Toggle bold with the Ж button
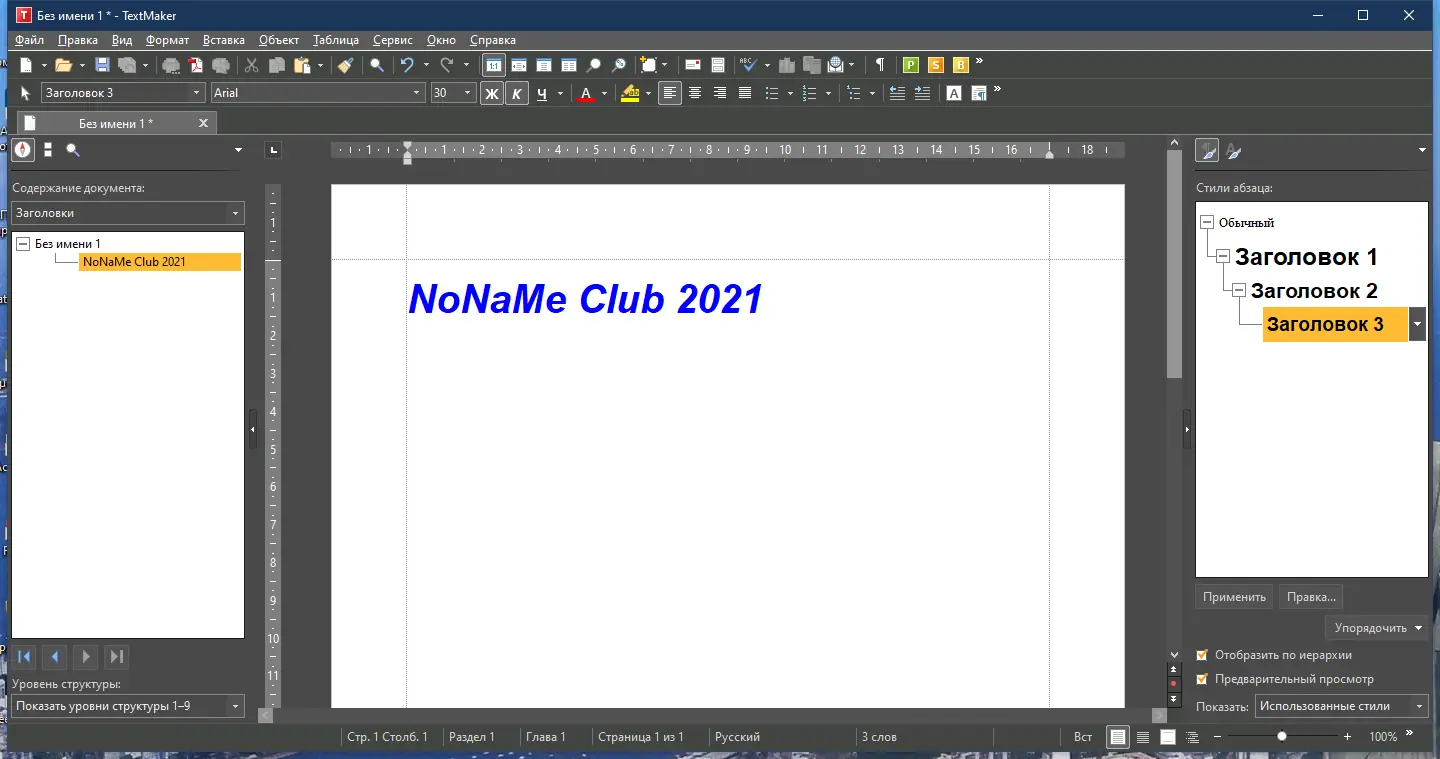Viewport: 1440px width, 759px height. coord(491,93)
